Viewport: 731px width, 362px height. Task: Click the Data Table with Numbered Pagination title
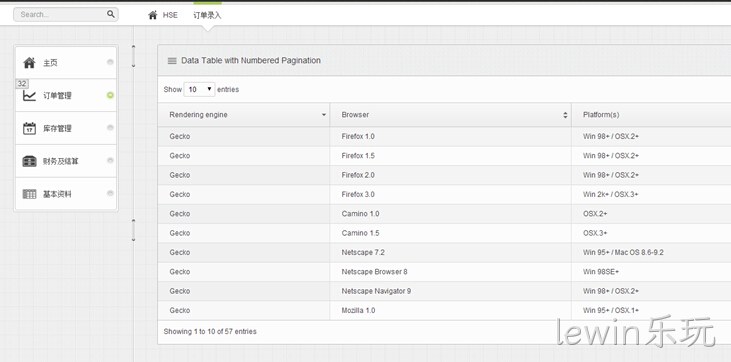coord(251,61)
